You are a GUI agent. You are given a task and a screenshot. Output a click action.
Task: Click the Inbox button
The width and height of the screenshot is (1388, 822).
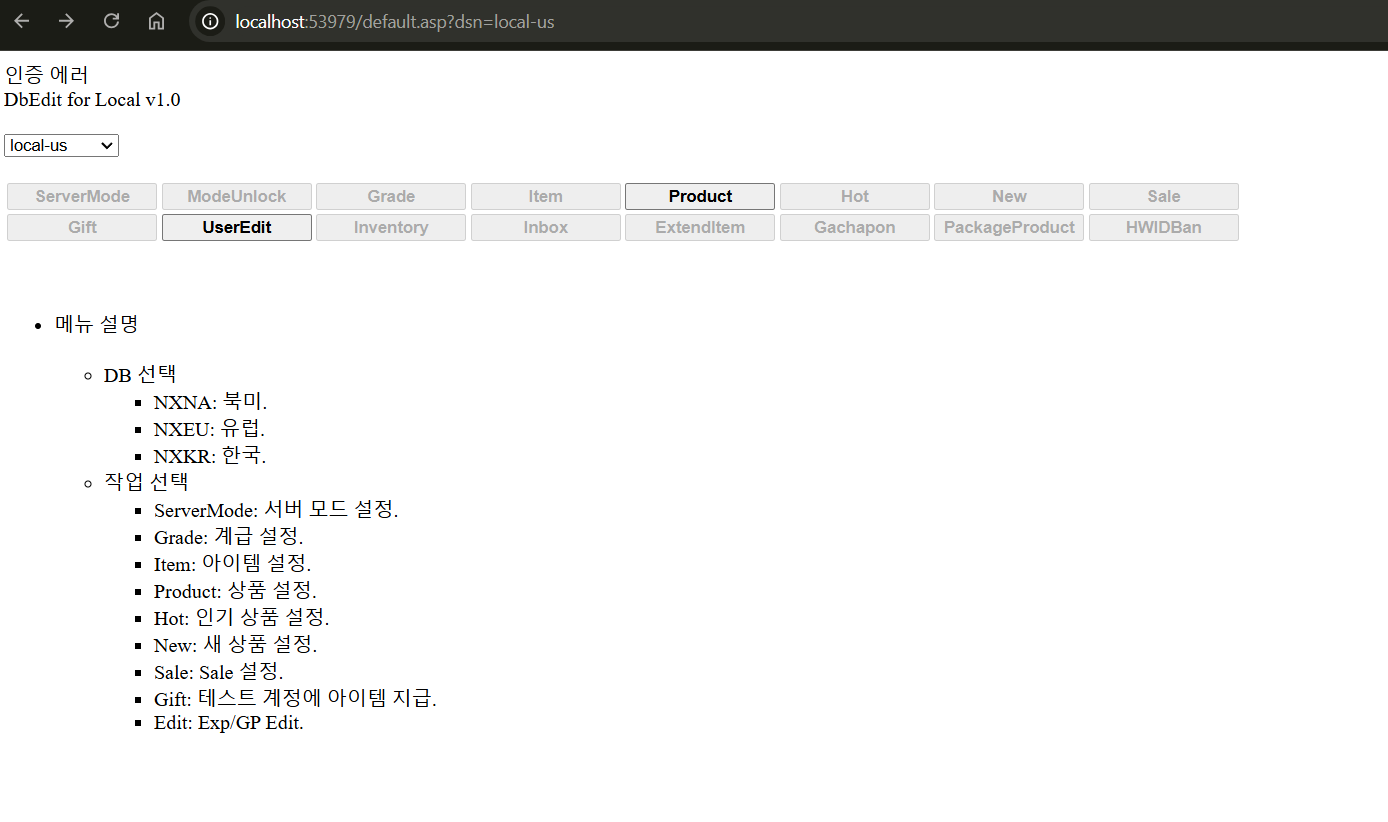coord(546,228)
